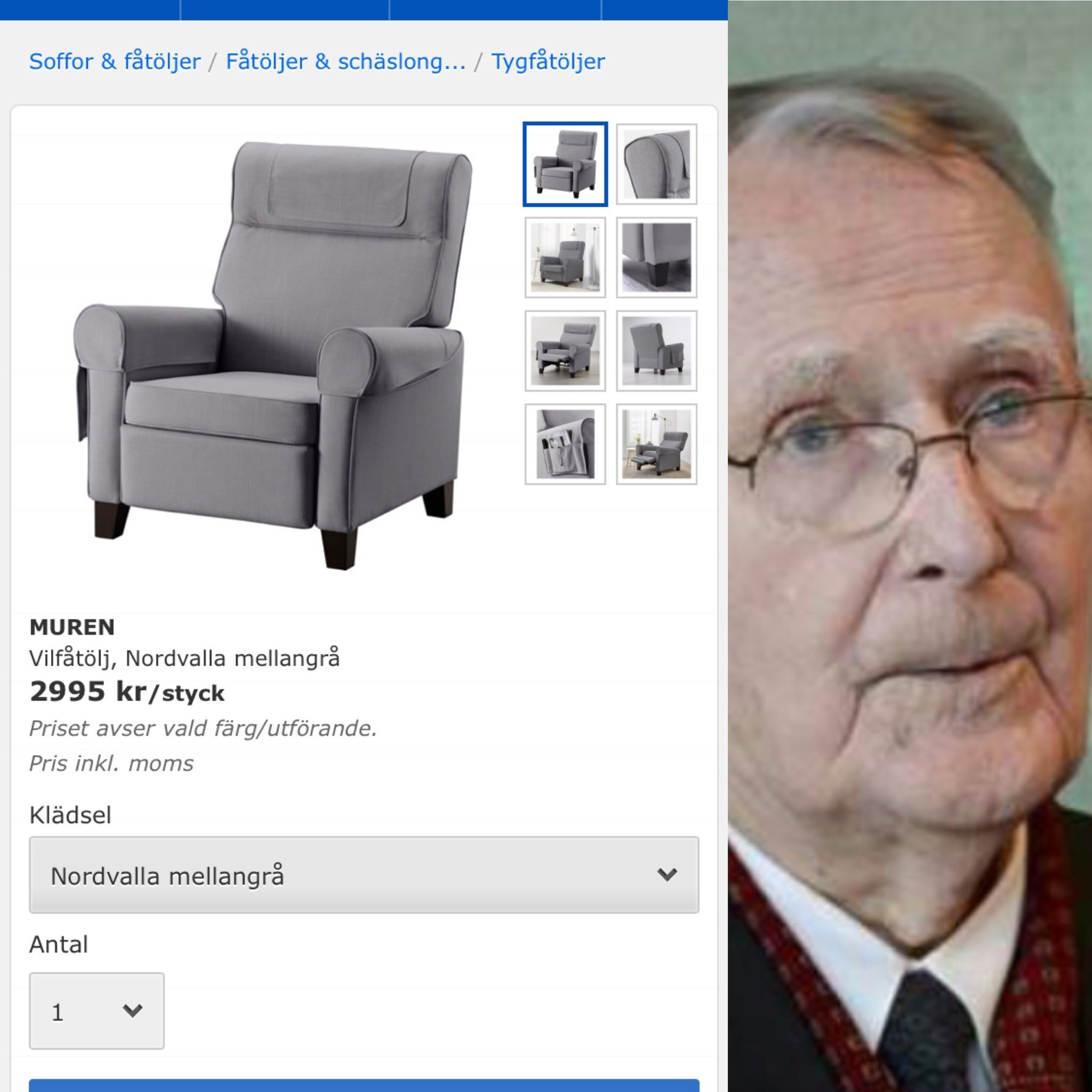This screenshot has height=1092, width=1092.
Task: View the side pocket detail thumbnail
Action: click(565, 444)
